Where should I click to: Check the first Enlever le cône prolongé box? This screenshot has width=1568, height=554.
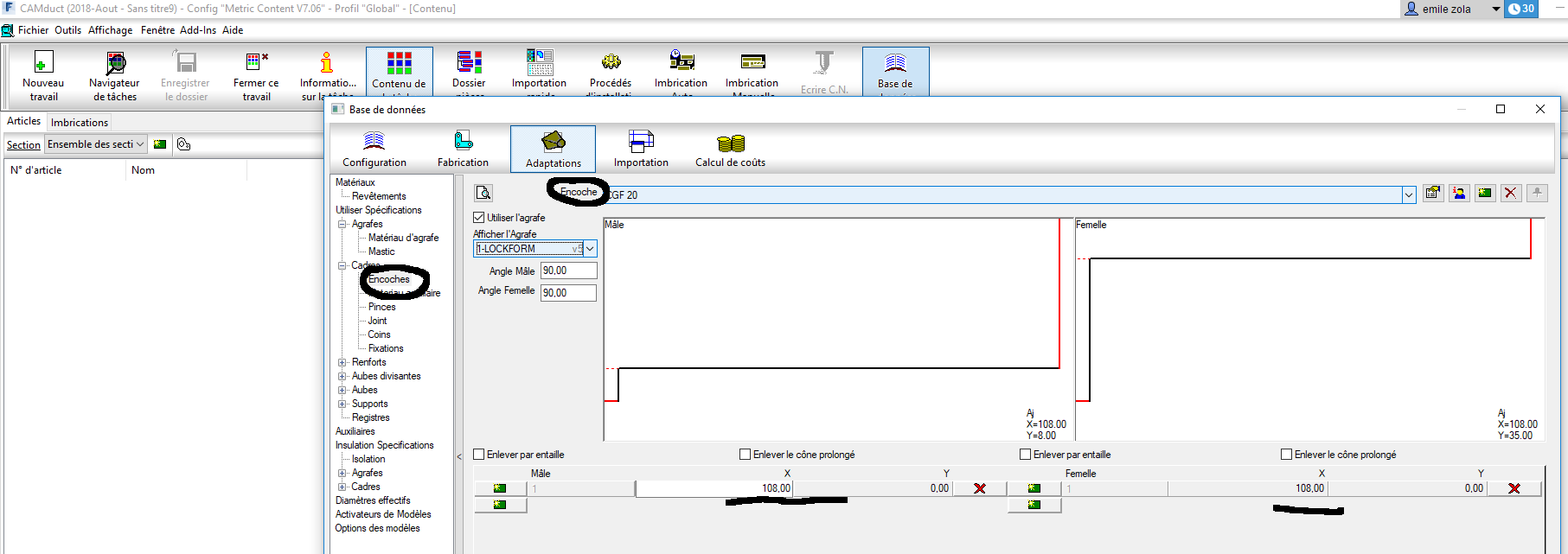[x=746, y=455]
